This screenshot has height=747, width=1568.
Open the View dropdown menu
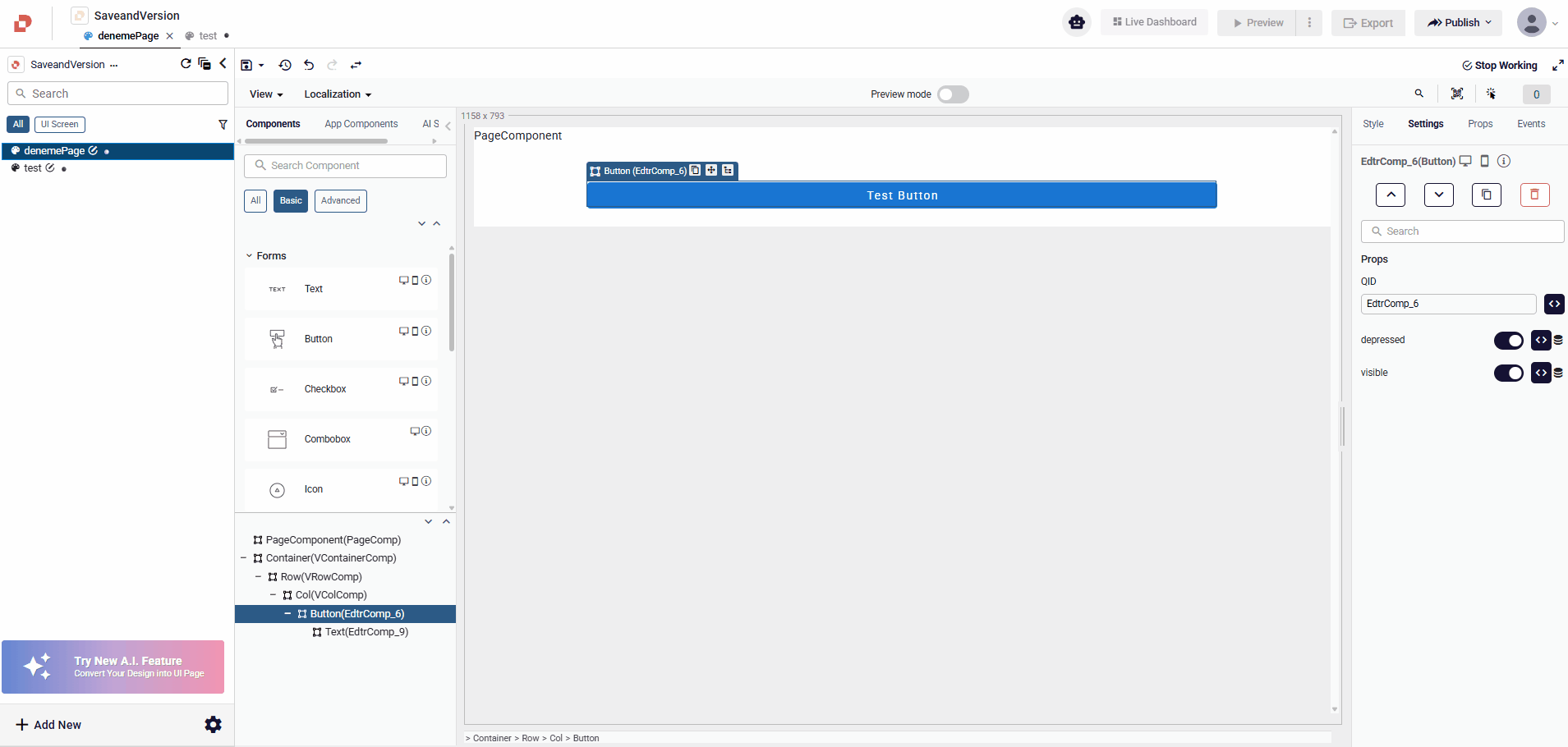click(266, 94)
